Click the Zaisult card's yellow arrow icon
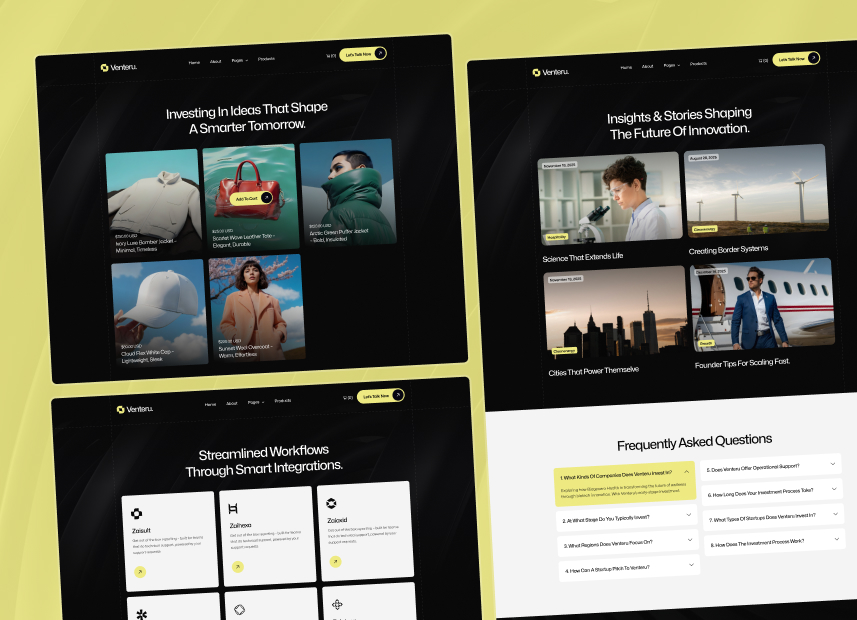 [140, 572]
